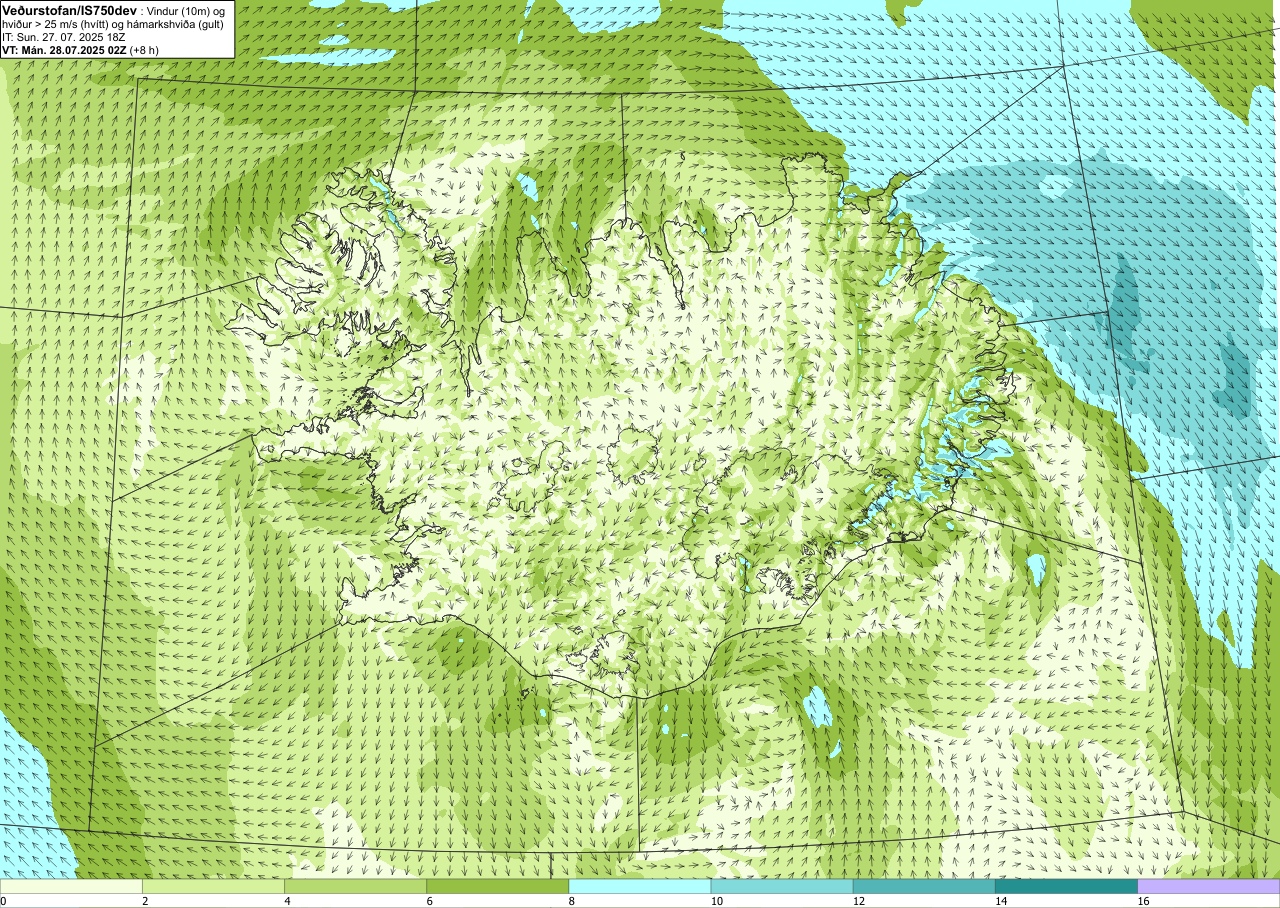The height and width of the screenshot is (908, 1280).
Task: Click the 'IT: Sun. 27. 07. 2025 18Z' line
Action: 64,36
